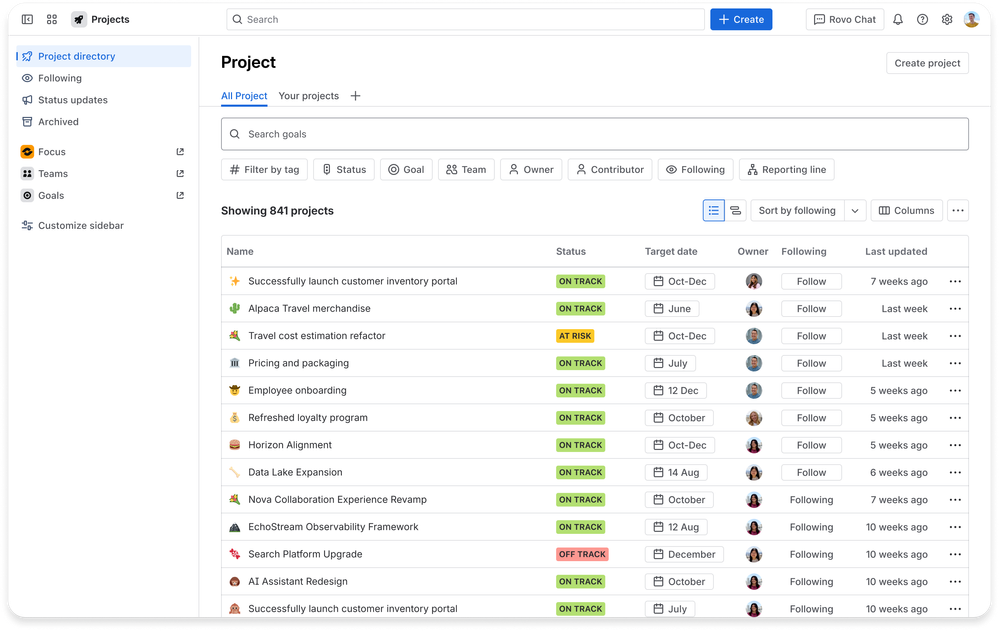Follow the Travel cost estimation refactor project

(x=811, y=336)
